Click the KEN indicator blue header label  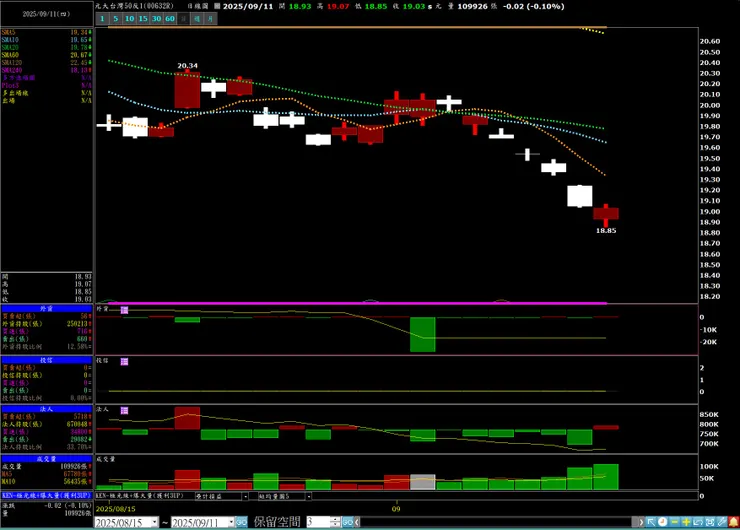(x=47, y=496)
